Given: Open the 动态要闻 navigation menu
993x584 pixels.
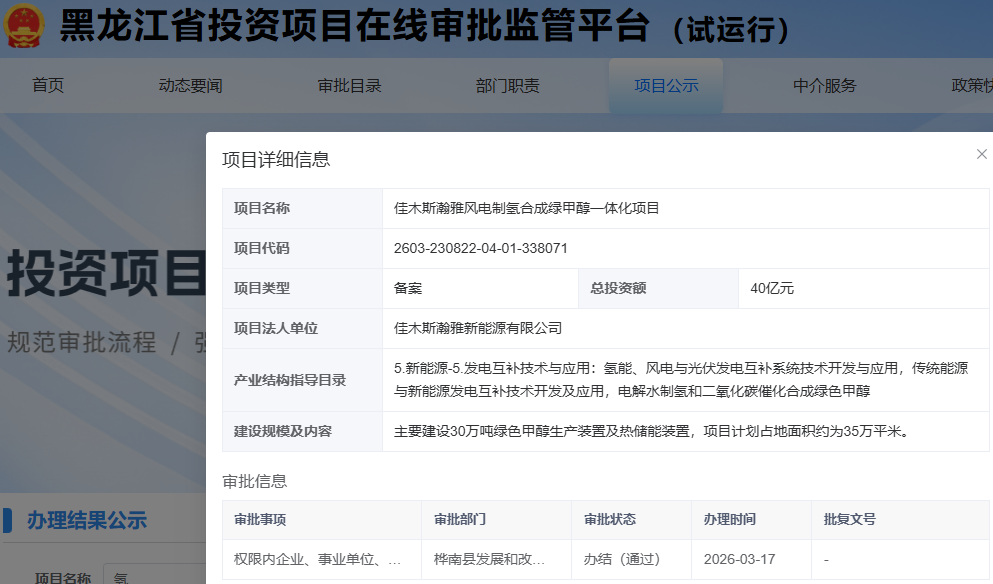Looking at the screenshot, I should tap(188, 86).
